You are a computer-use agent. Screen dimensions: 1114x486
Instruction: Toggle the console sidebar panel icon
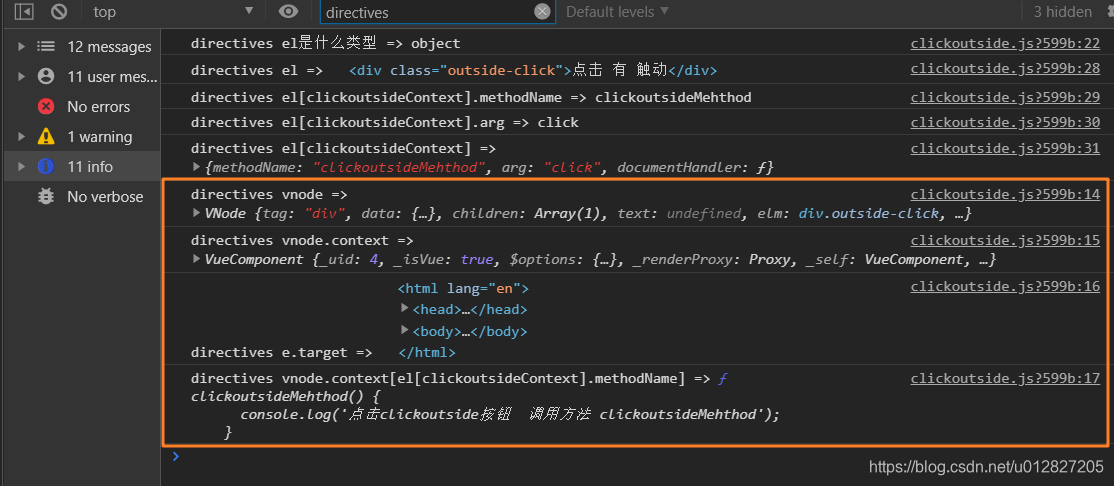24,11
